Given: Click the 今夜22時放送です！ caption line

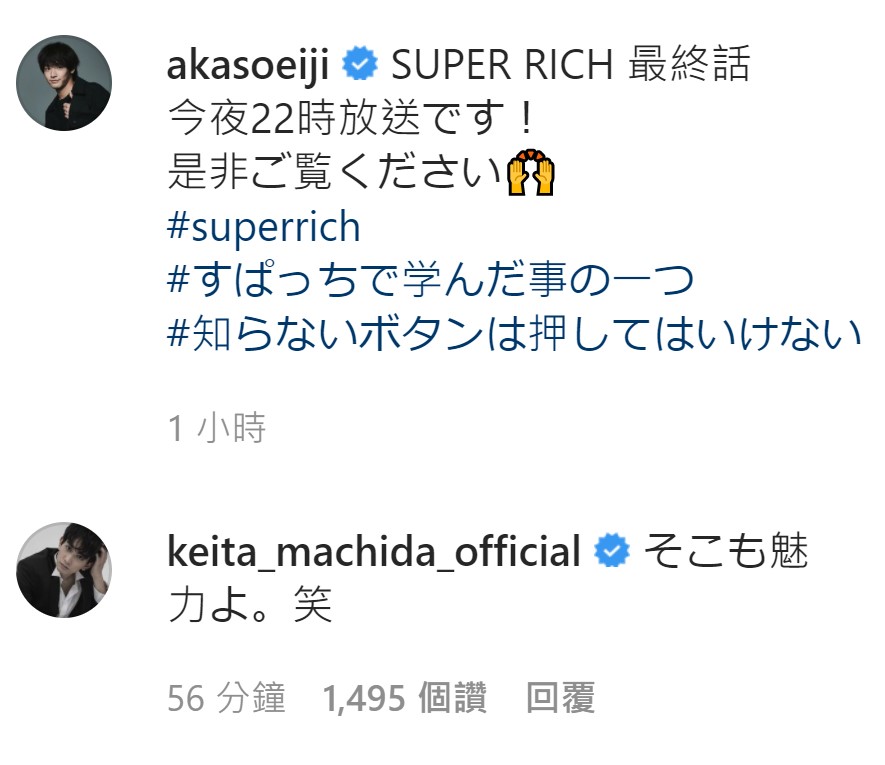Looking at the screenshot, I should (x=352, y=119).
